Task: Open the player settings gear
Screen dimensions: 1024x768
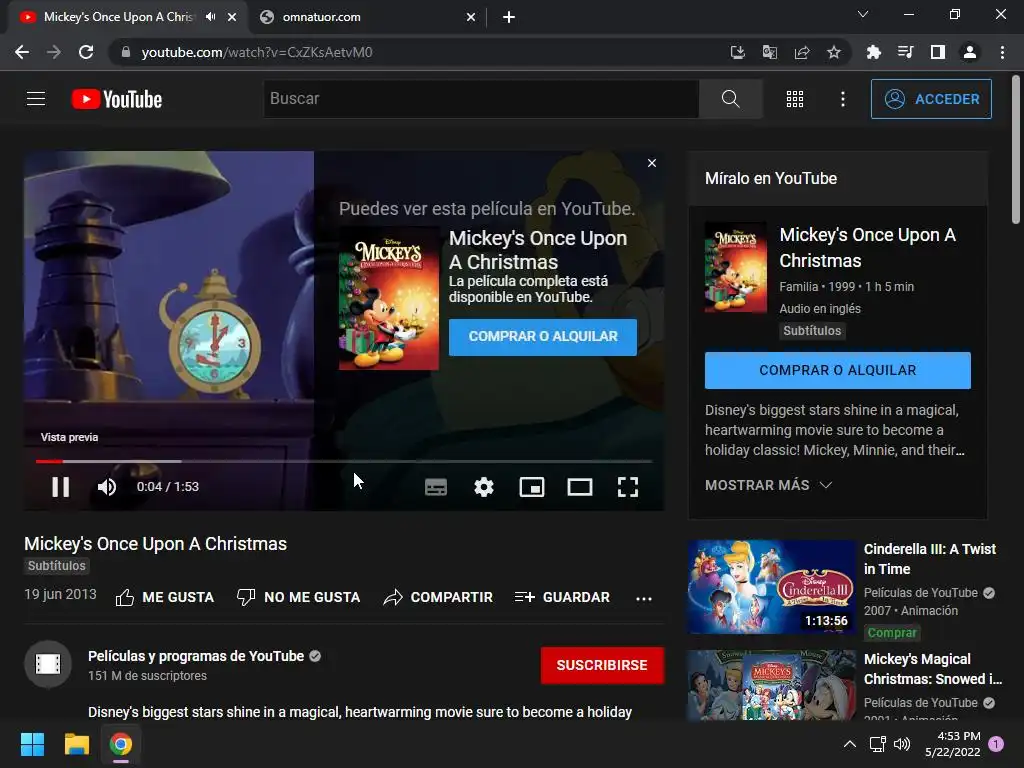Action: [x=484, y=487]
